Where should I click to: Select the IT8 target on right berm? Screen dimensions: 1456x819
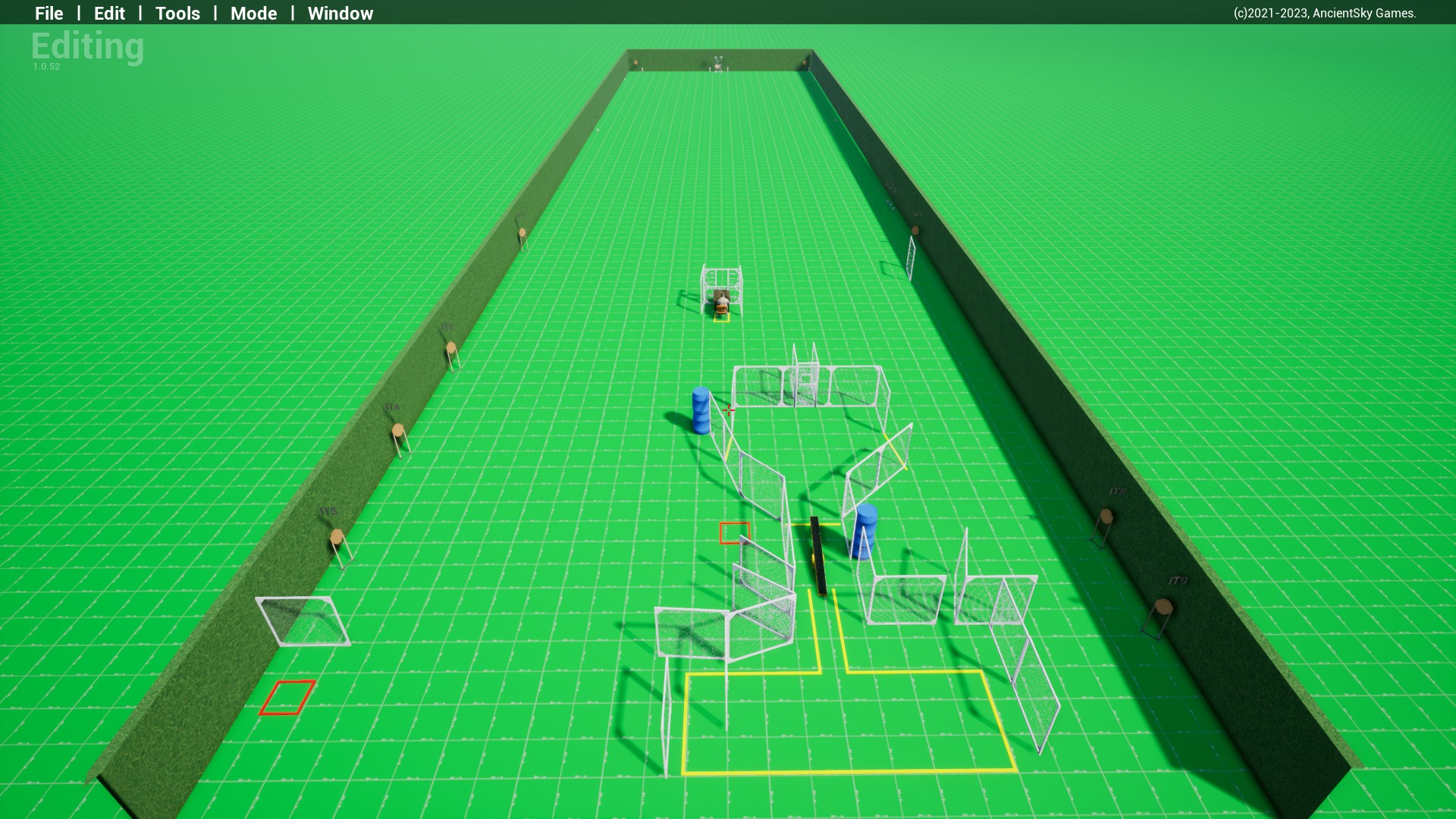(1106, 517)
